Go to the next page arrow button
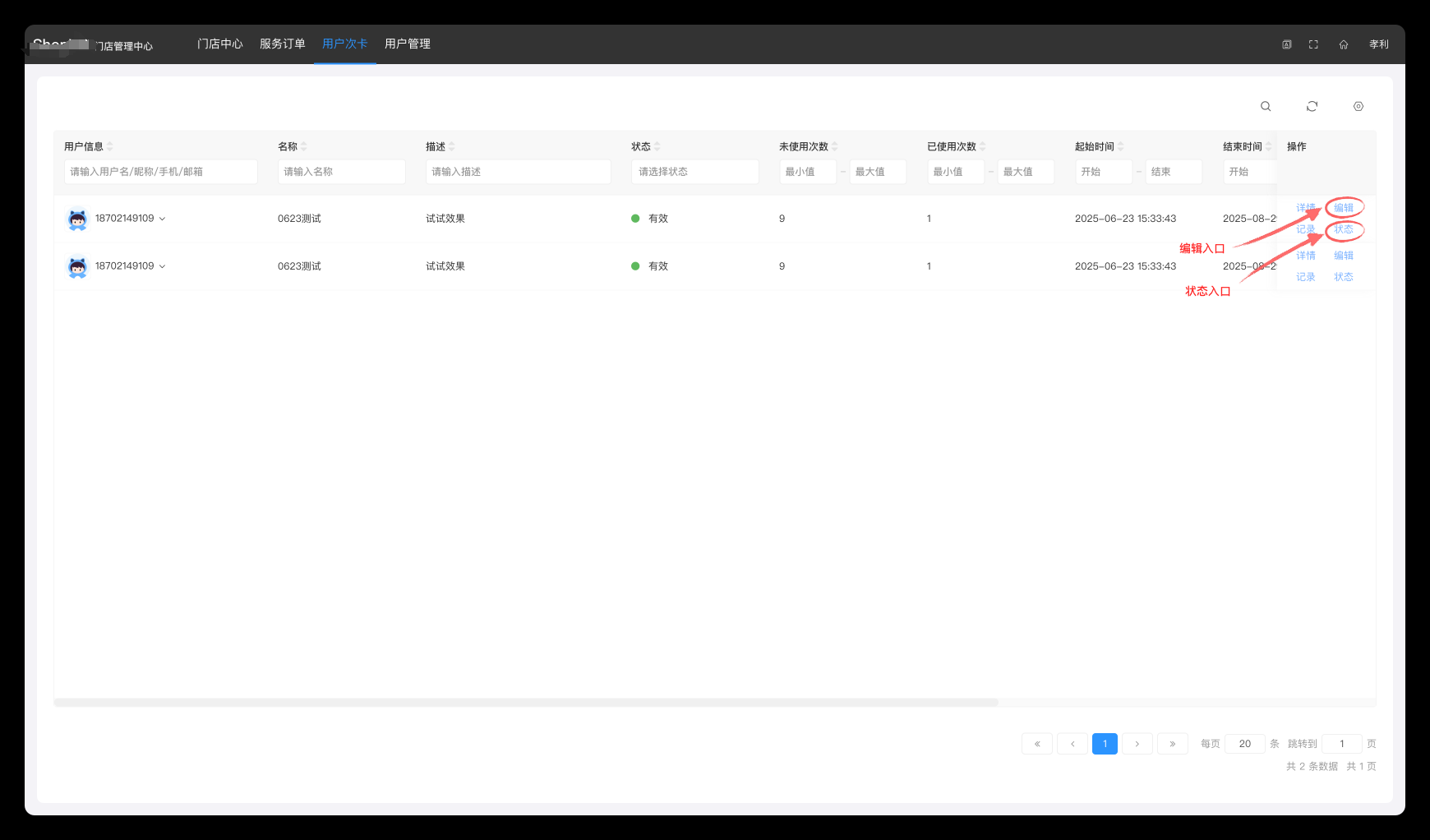1430x840 pixels. click(1137, 744)
